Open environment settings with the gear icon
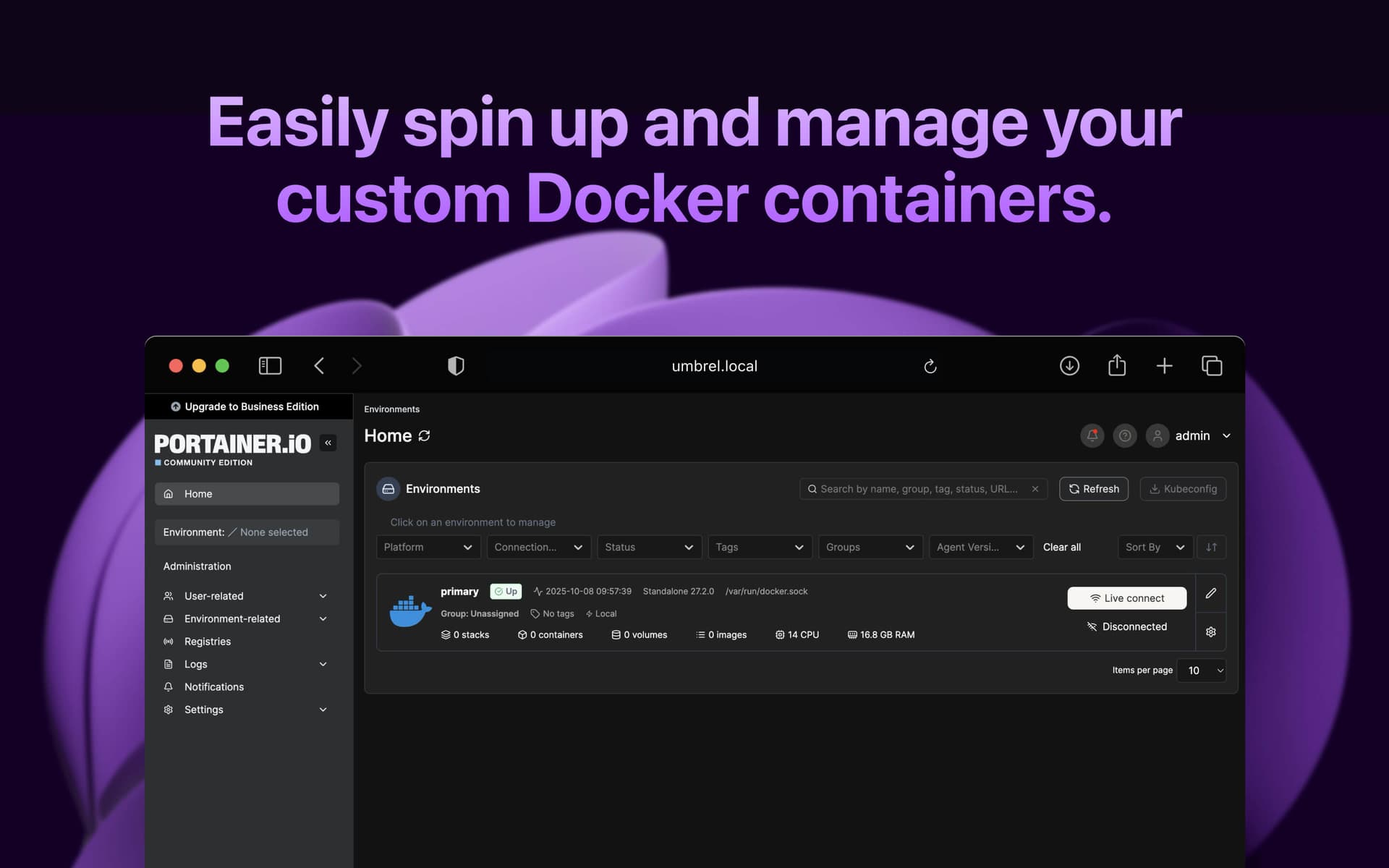The image size is (1389, 868). point(1211,631)
